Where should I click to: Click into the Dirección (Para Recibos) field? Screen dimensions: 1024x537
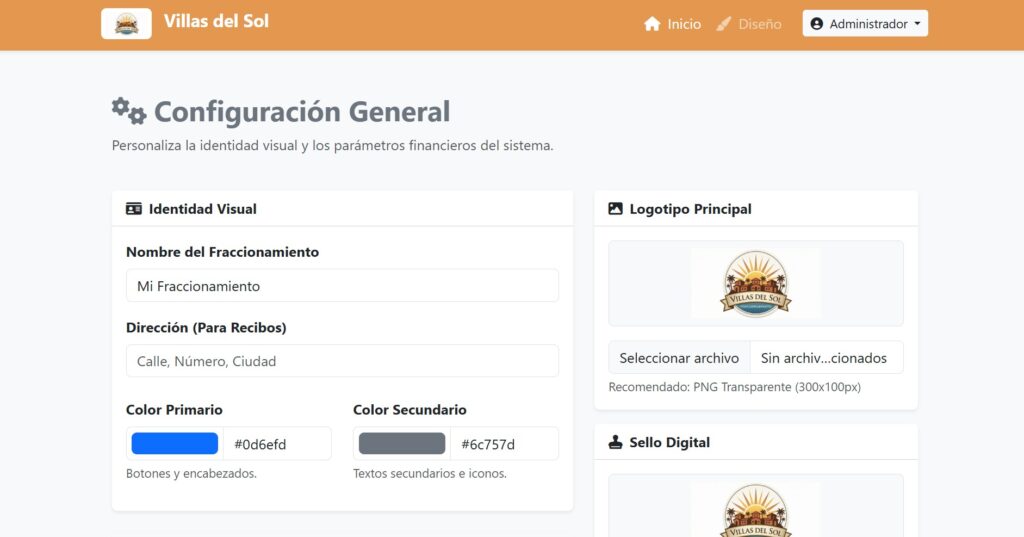click(x=342, y=361)
